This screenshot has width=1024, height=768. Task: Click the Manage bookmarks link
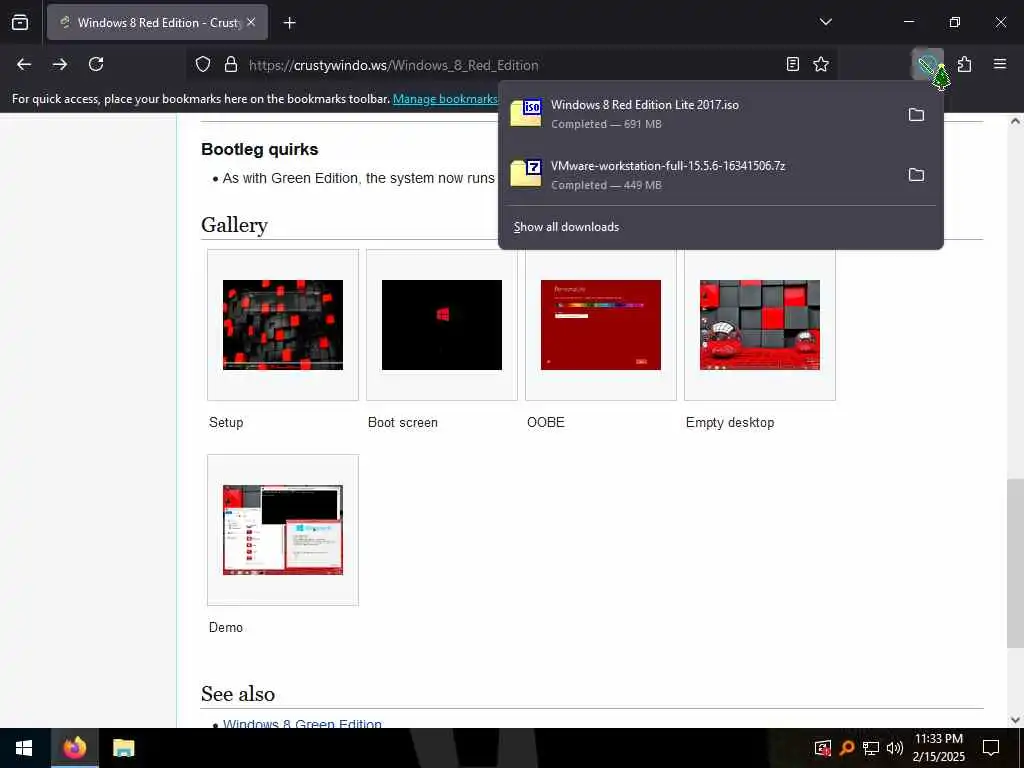(445, 99)
